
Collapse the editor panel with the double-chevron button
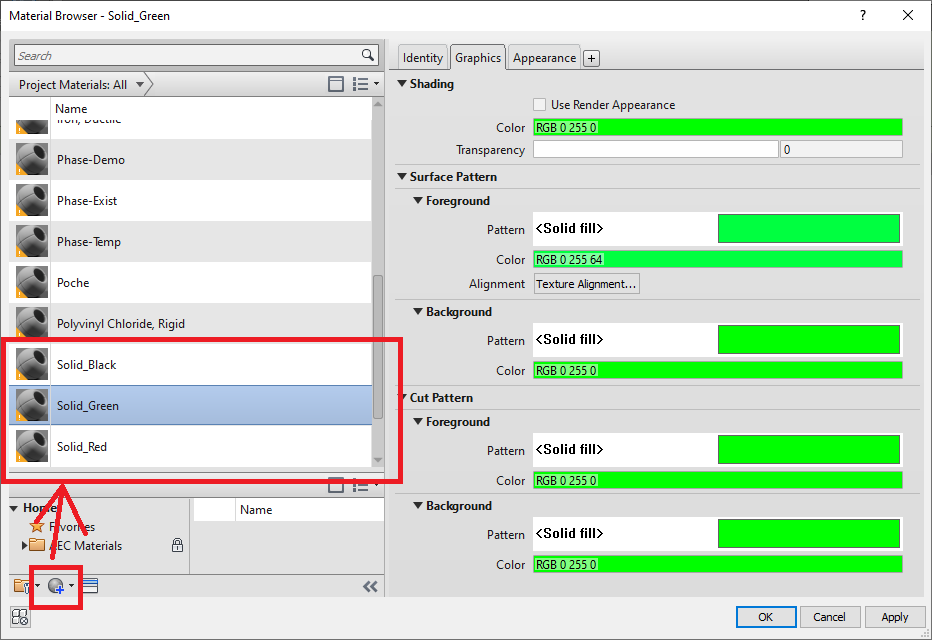(x=370, y=587)
